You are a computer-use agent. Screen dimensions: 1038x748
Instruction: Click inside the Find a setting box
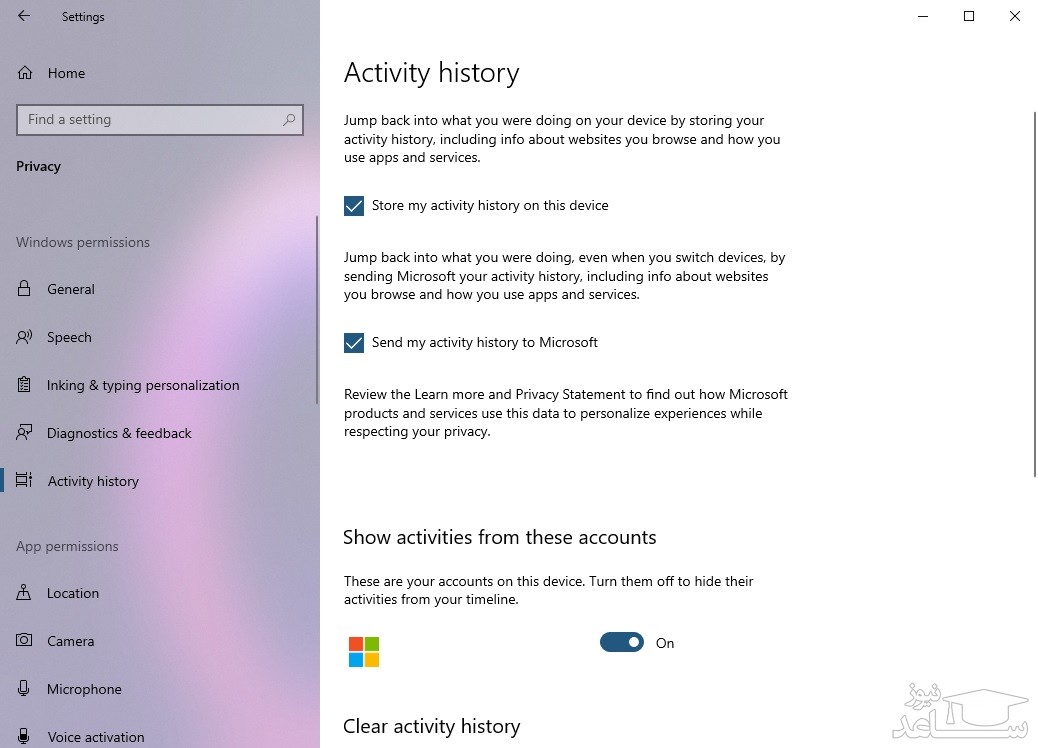tap(150, 120)
